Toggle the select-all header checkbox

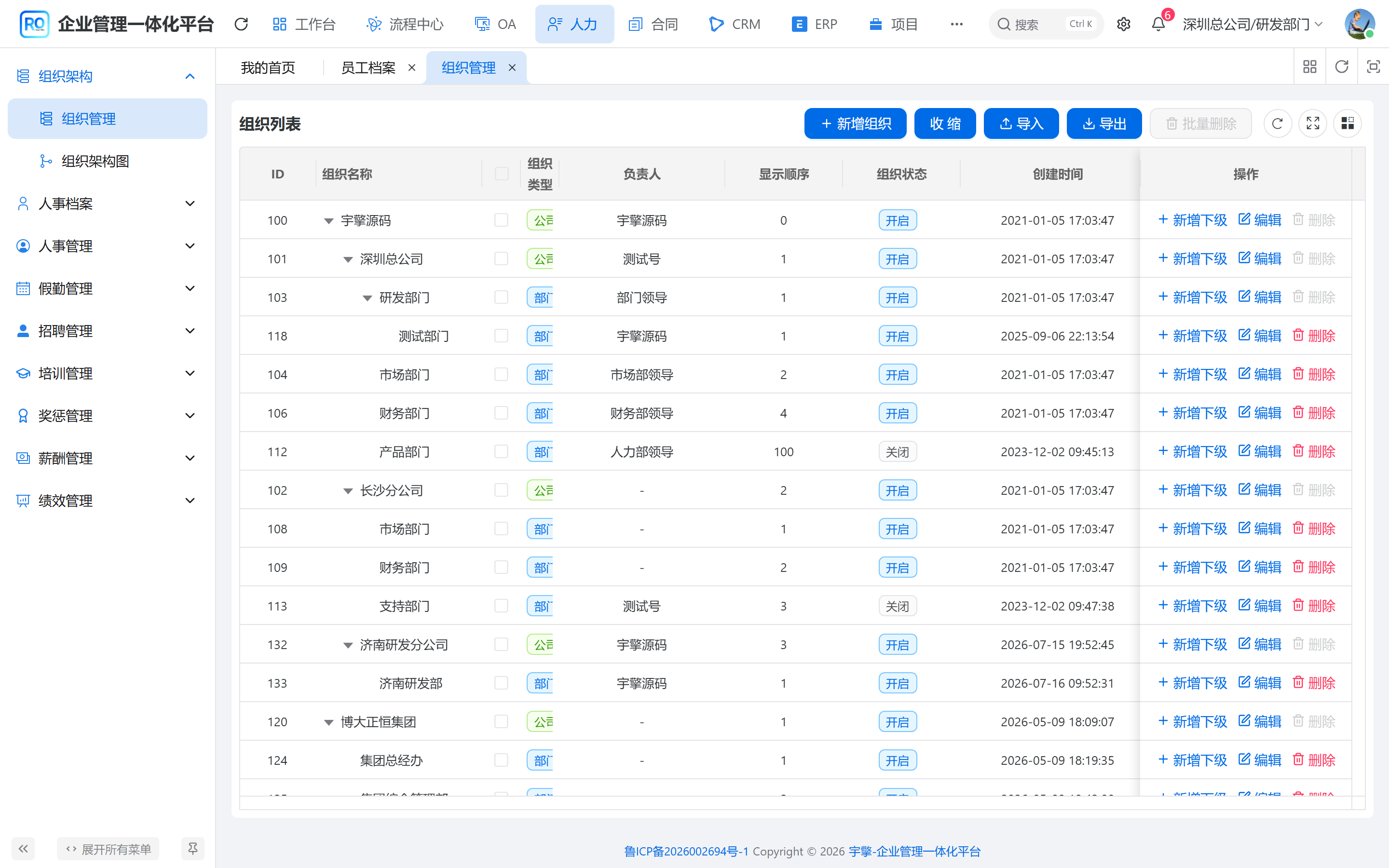(x=501, y=174)
